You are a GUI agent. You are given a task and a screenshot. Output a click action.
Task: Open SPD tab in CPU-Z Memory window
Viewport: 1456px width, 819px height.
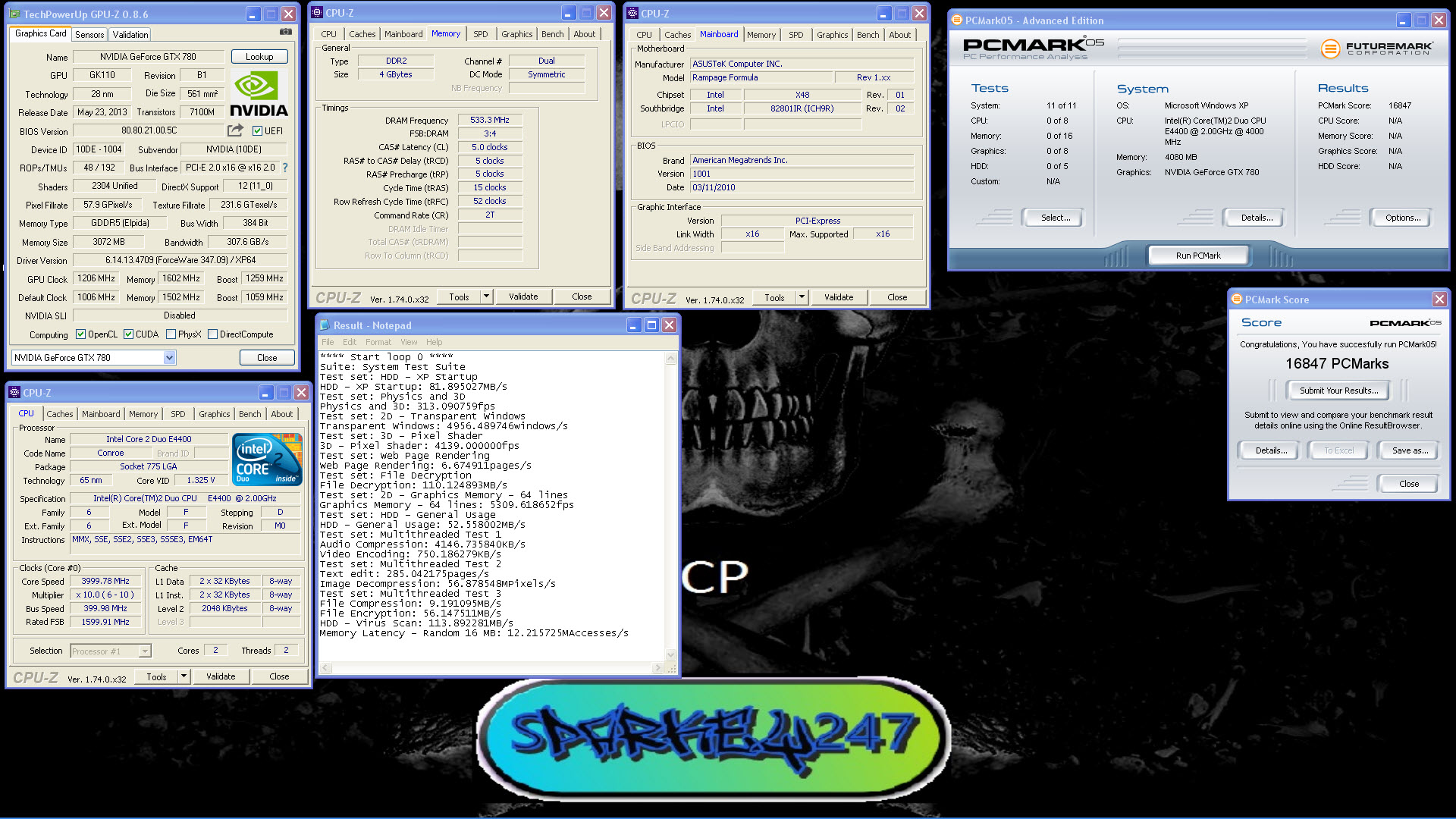[481, 34]
